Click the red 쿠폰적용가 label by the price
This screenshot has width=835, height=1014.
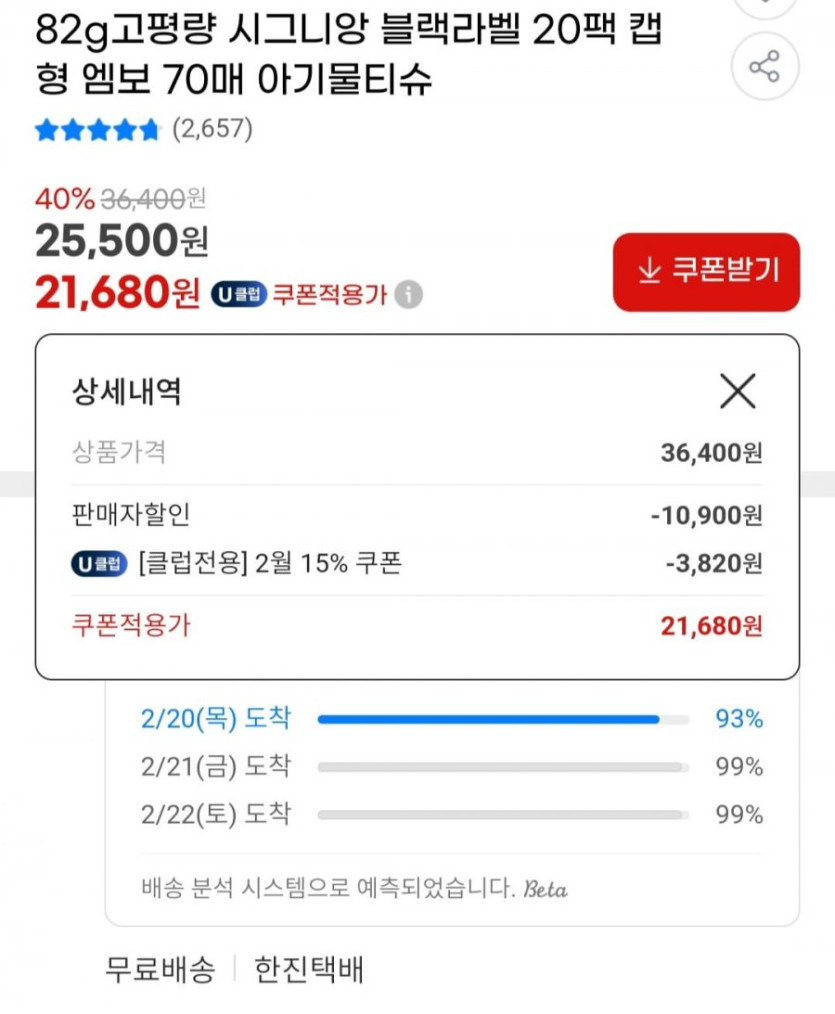click(329, 295)
